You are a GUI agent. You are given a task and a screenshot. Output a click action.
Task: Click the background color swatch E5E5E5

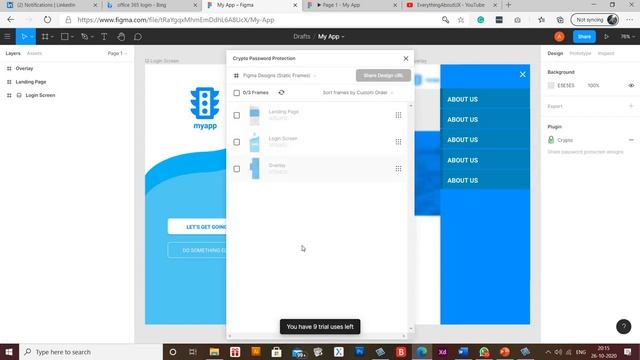(x=551, y=86)
